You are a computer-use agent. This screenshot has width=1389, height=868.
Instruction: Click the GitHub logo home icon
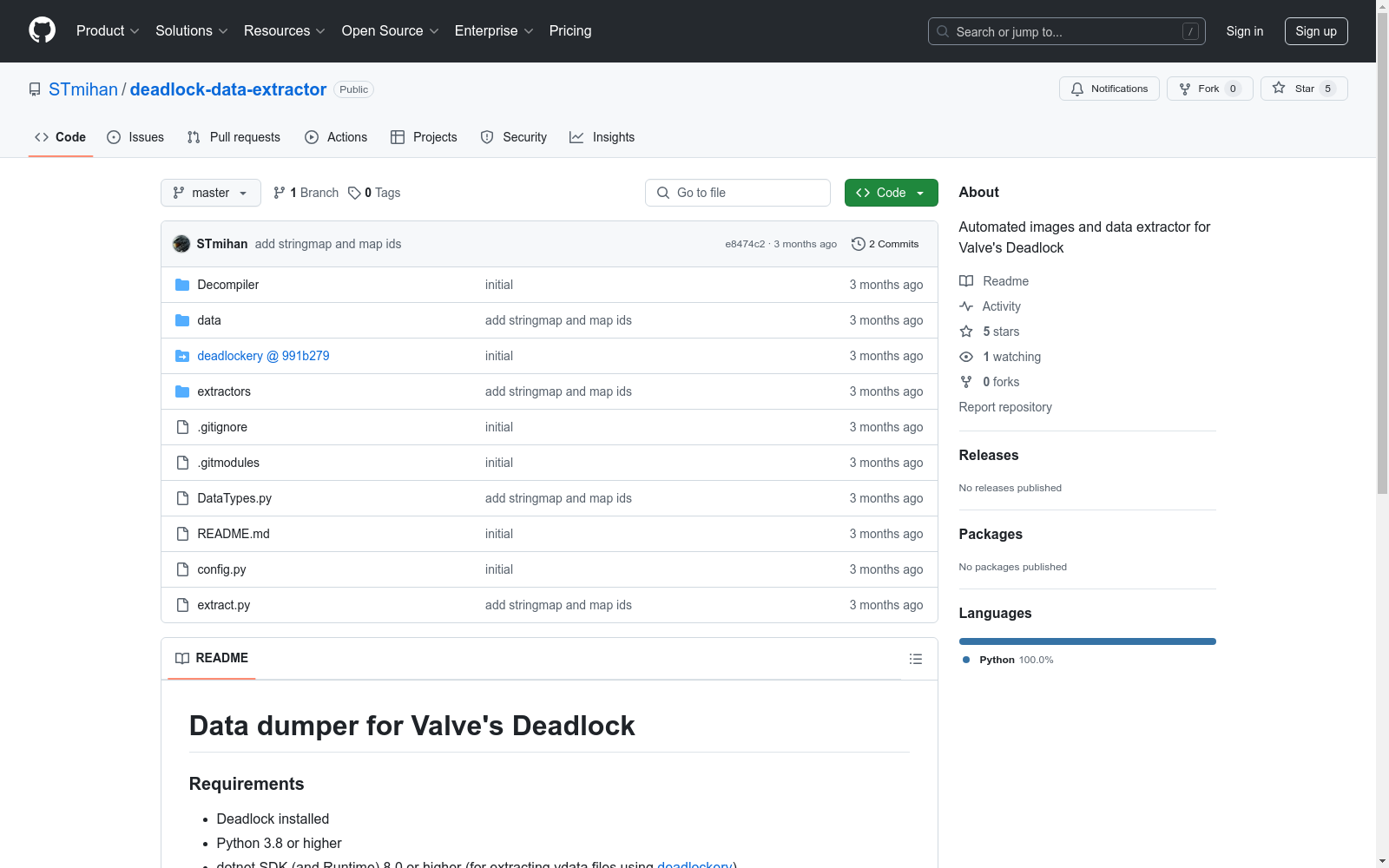(x=42, y=30)
